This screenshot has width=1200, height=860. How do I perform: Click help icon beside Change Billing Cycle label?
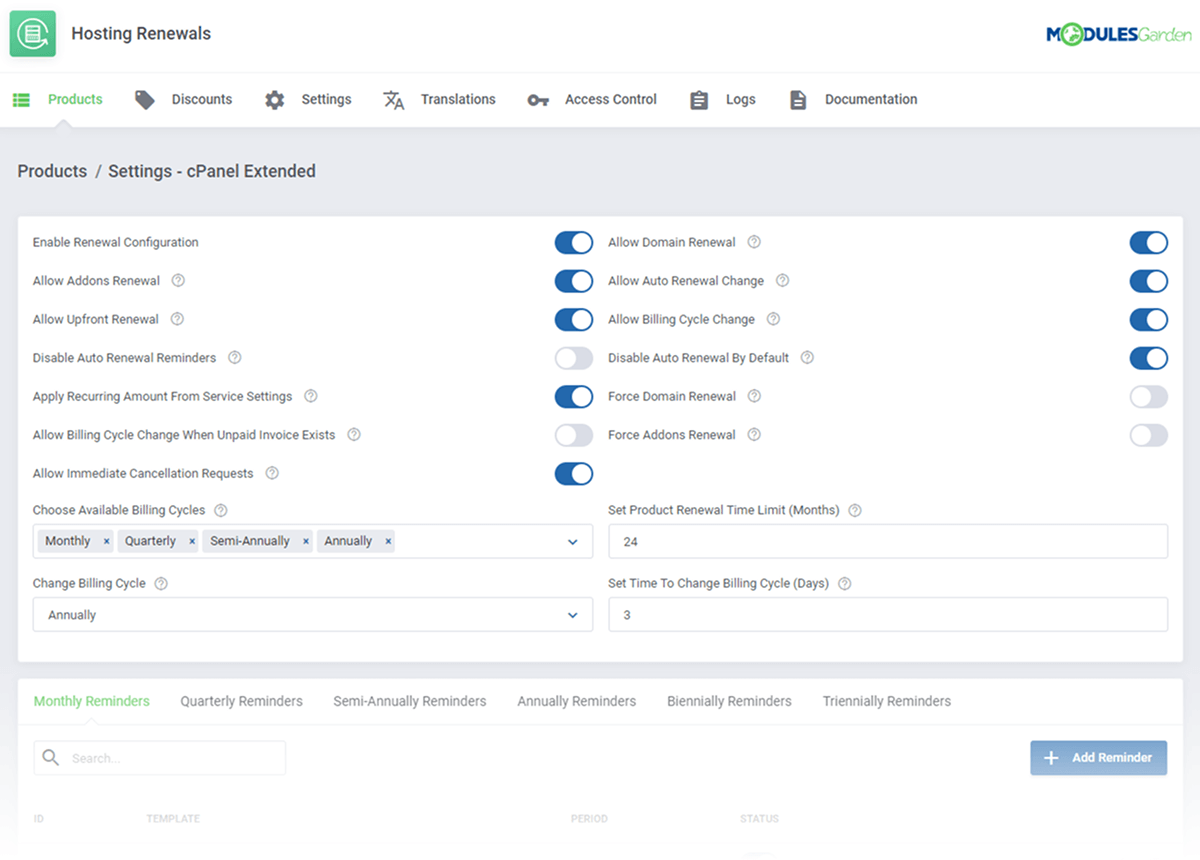pos(161,583)
